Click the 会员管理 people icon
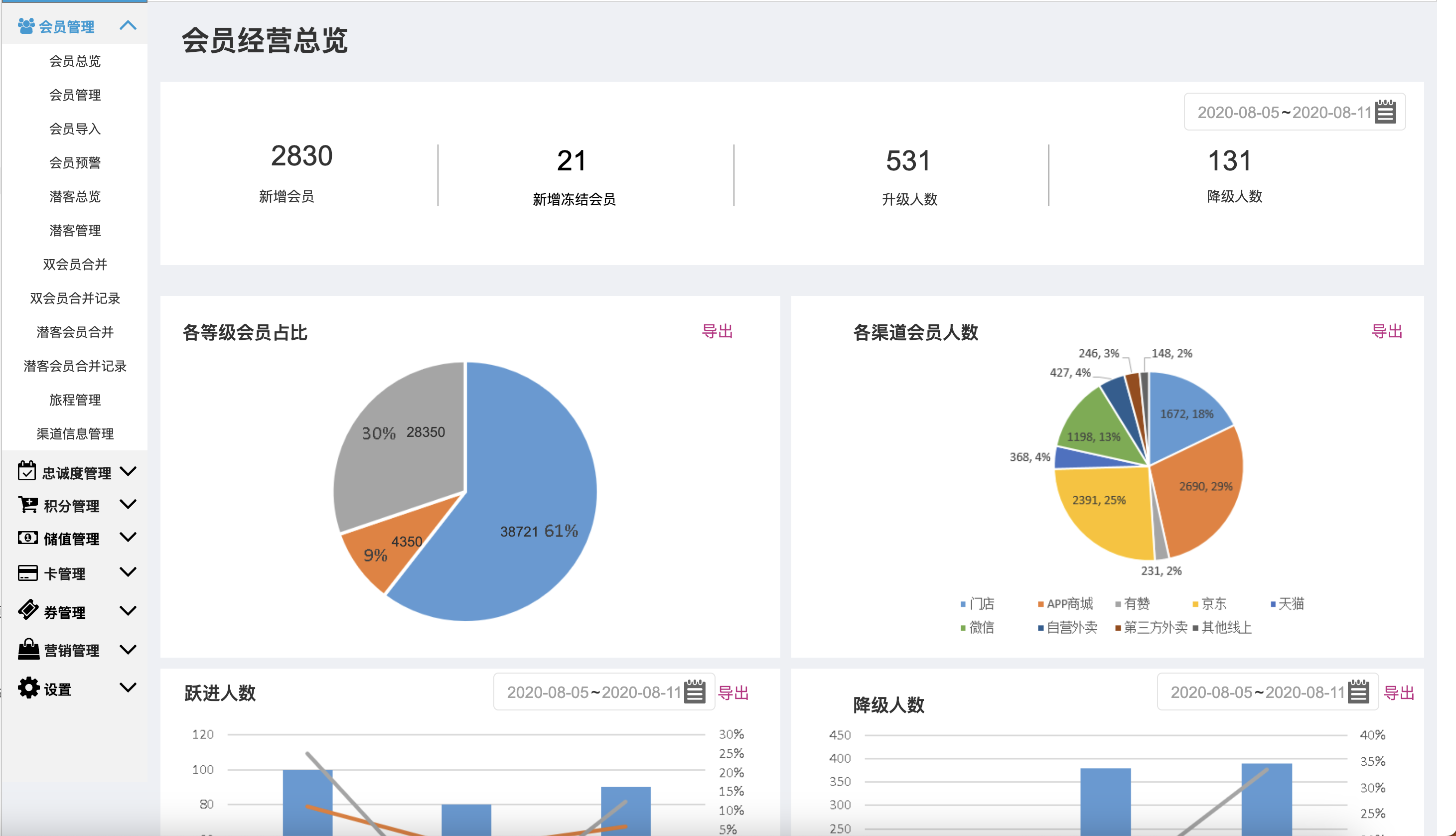Viewport: 1456px width, 836px height. pyautogui.click(x=26, y=26)
